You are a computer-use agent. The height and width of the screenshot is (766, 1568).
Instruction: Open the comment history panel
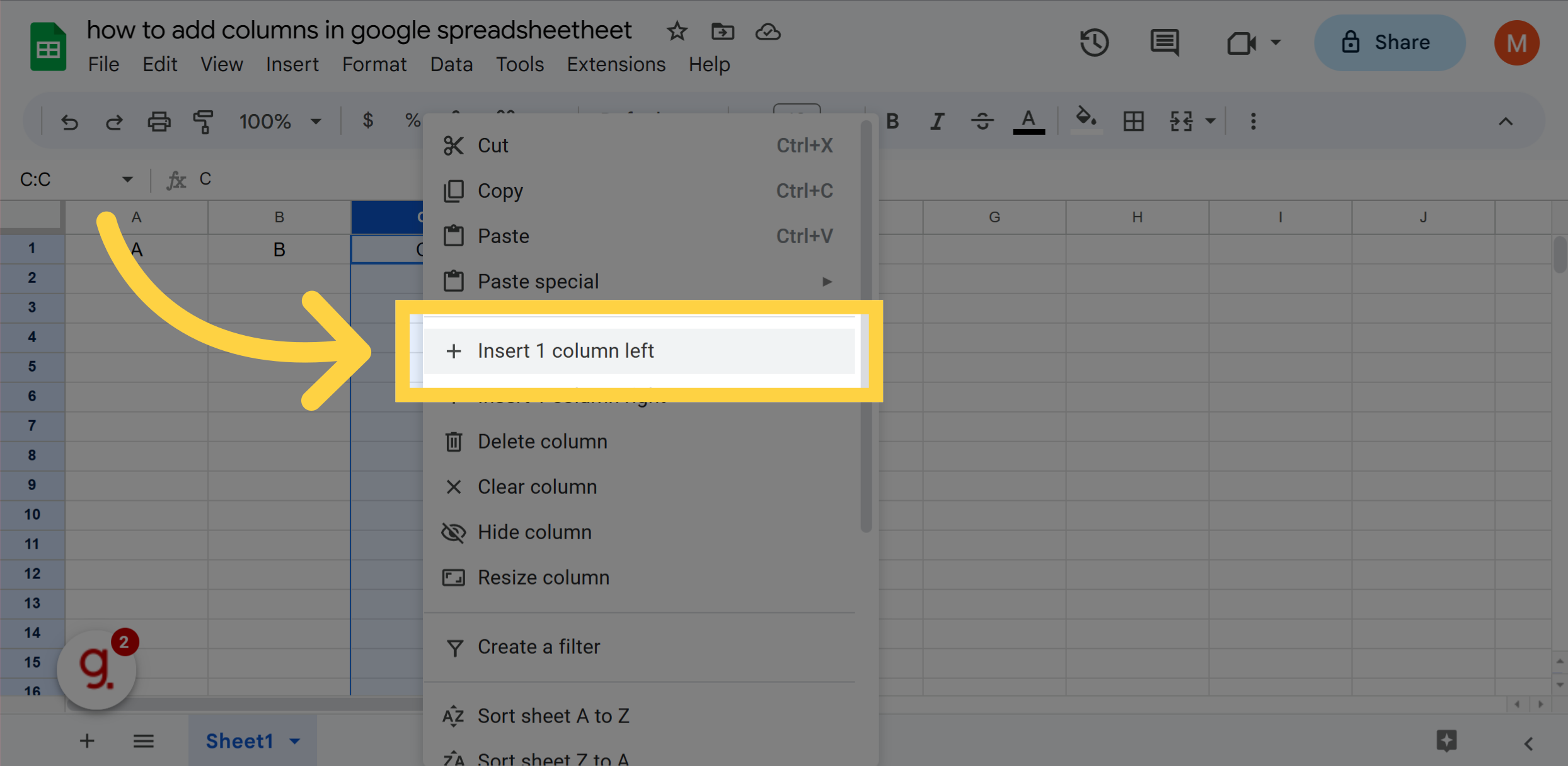[x=1163, y=42]
